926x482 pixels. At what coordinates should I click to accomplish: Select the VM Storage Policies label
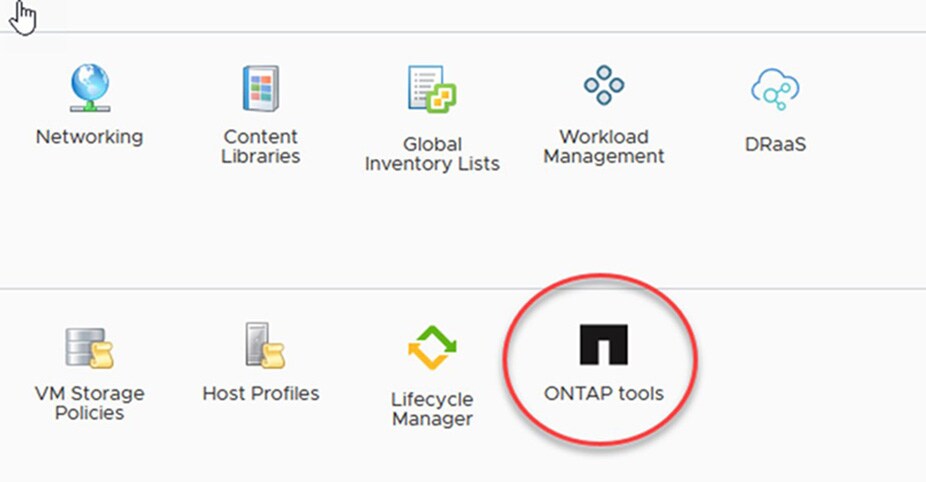point(89,403)
